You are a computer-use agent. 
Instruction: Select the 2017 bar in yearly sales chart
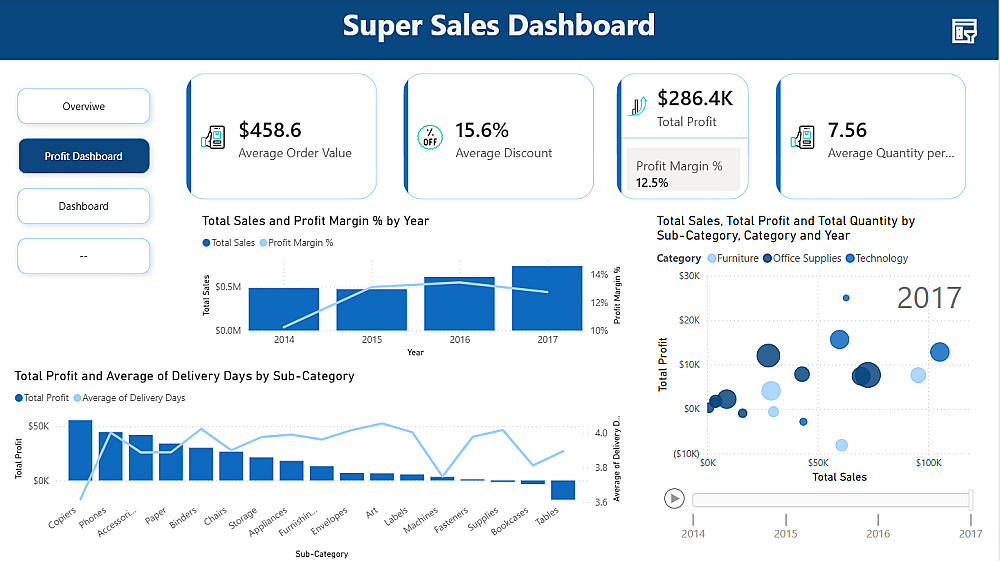[x=547, y=298]
